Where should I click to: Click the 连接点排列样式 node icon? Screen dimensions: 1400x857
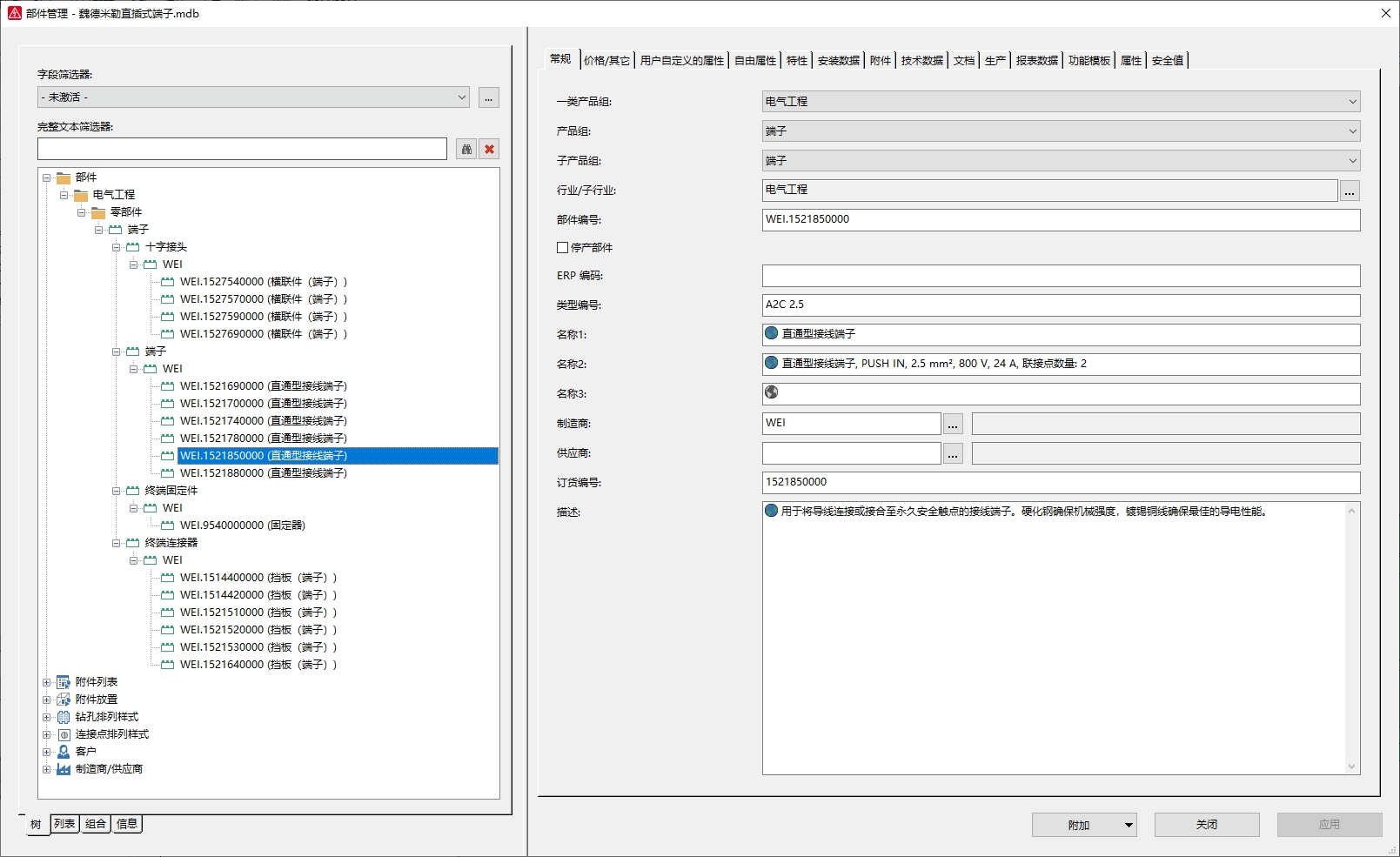[x=64, y=734]
